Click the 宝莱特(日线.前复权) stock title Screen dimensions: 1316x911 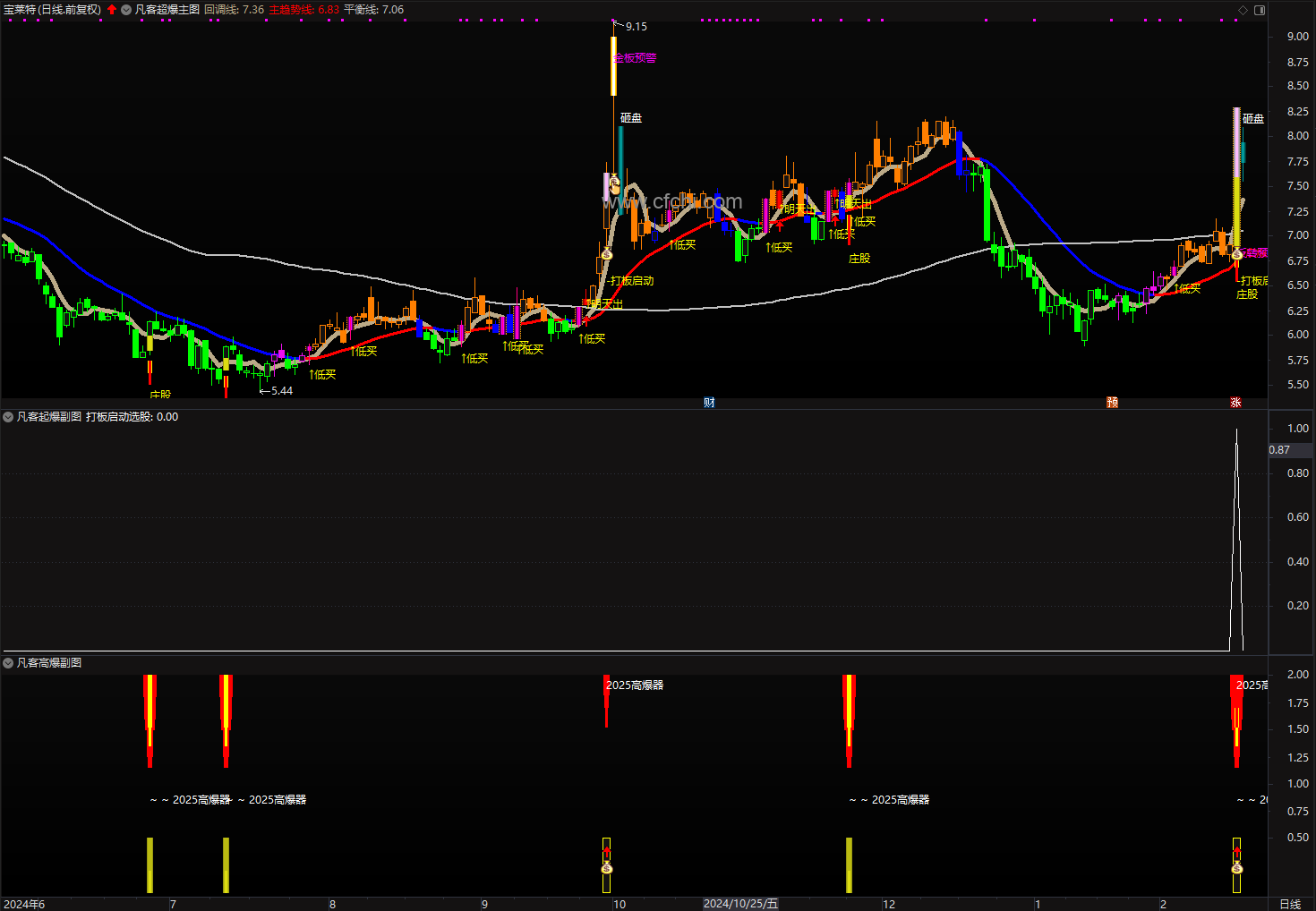[x=52, y=10]
